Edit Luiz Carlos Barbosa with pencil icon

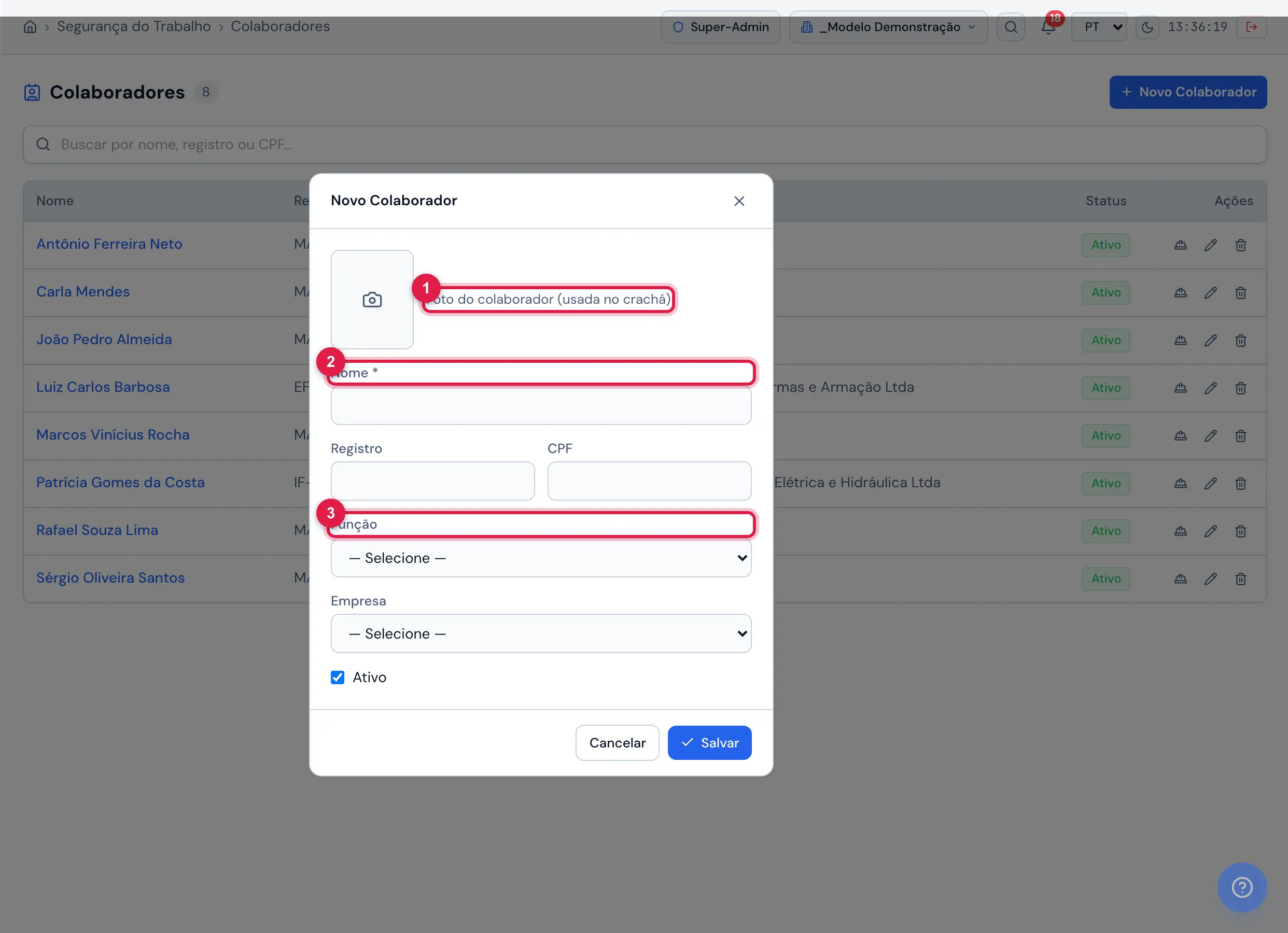(x=1210, y=388)
